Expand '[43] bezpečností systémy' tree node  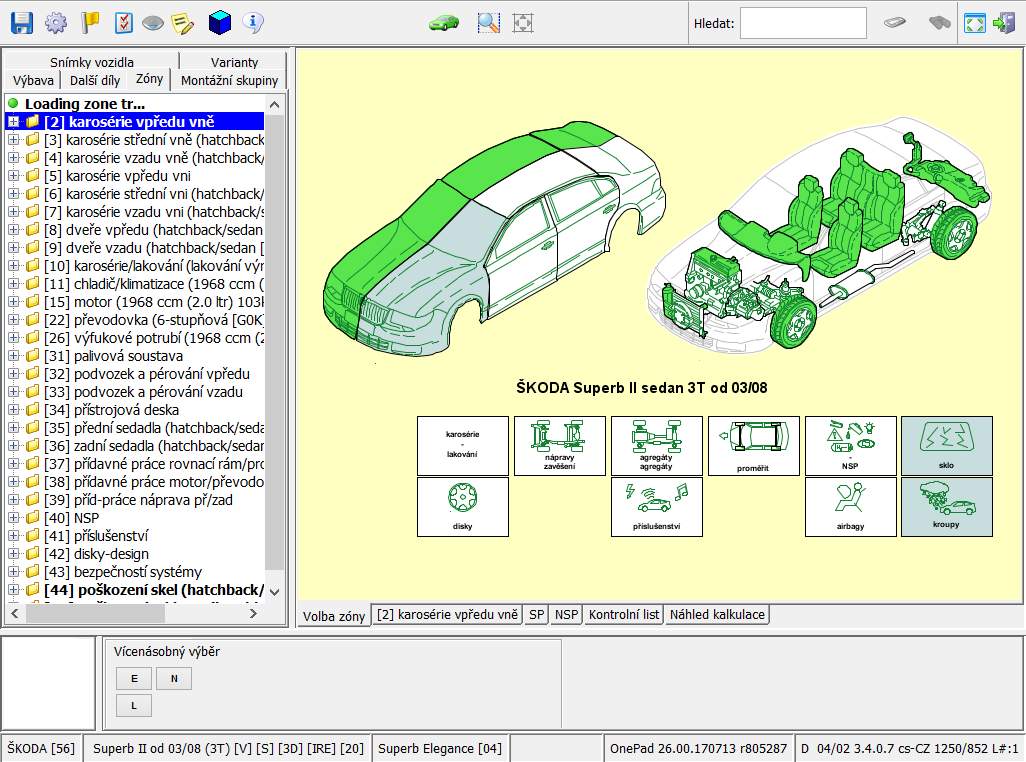(13, 572)
